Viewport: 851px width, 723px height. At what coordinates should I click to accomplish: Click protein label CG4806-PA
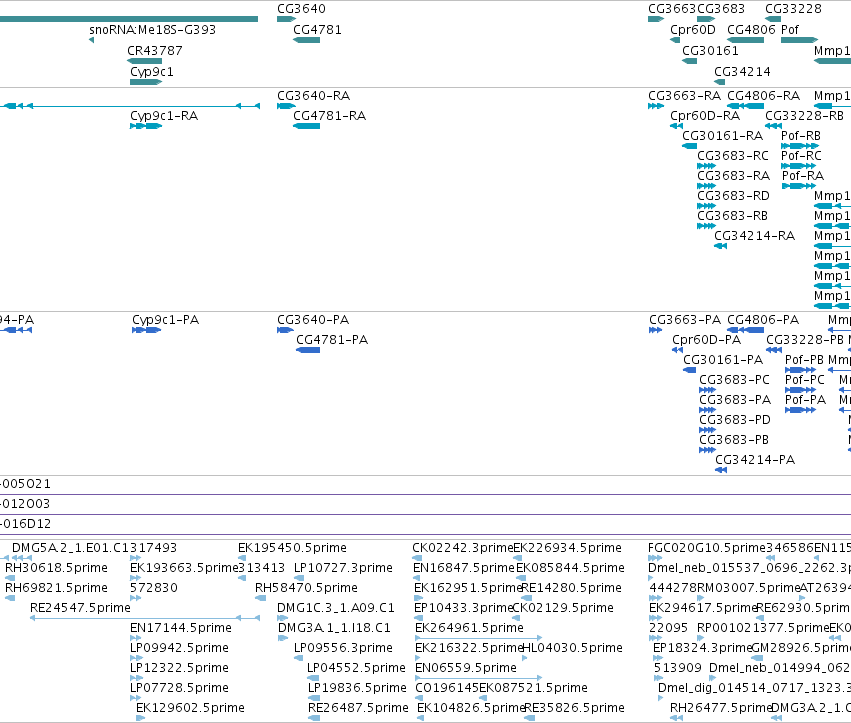click(x=763, y=320)
